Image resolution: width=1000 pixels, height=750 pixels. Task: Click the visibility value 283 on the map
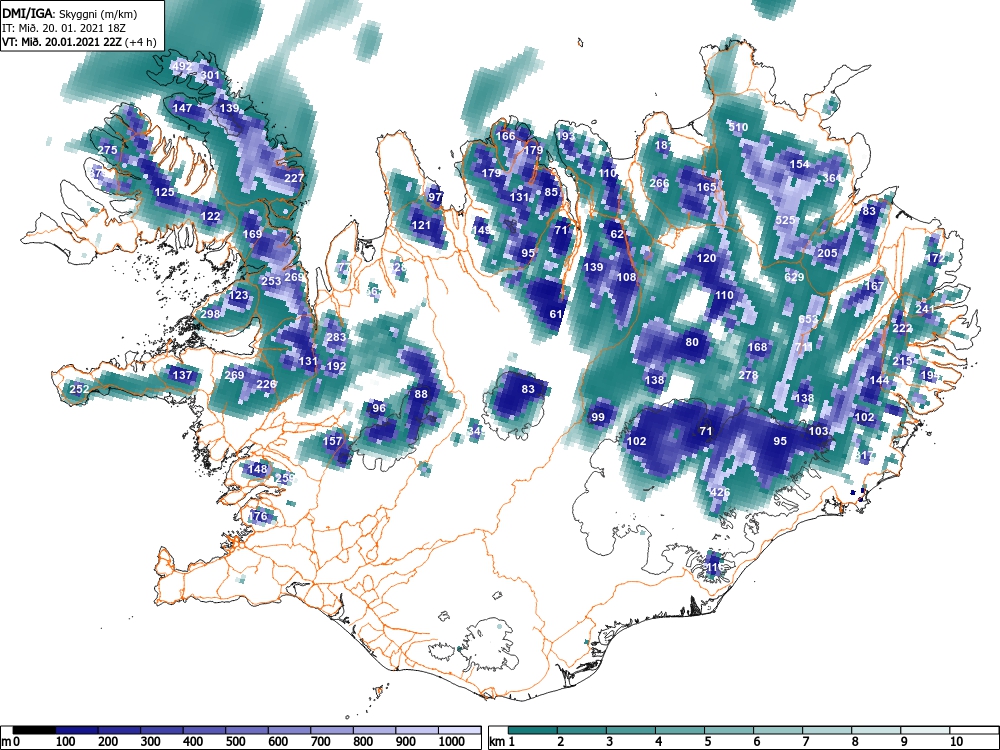coord(336,337)
